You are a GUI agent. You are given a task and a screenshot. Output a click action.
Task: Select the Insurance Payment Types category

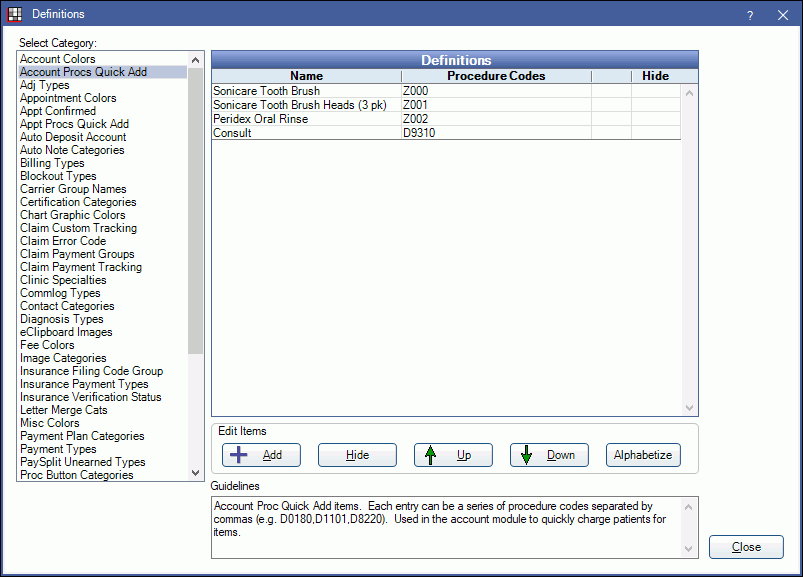(x=102, y=384)
